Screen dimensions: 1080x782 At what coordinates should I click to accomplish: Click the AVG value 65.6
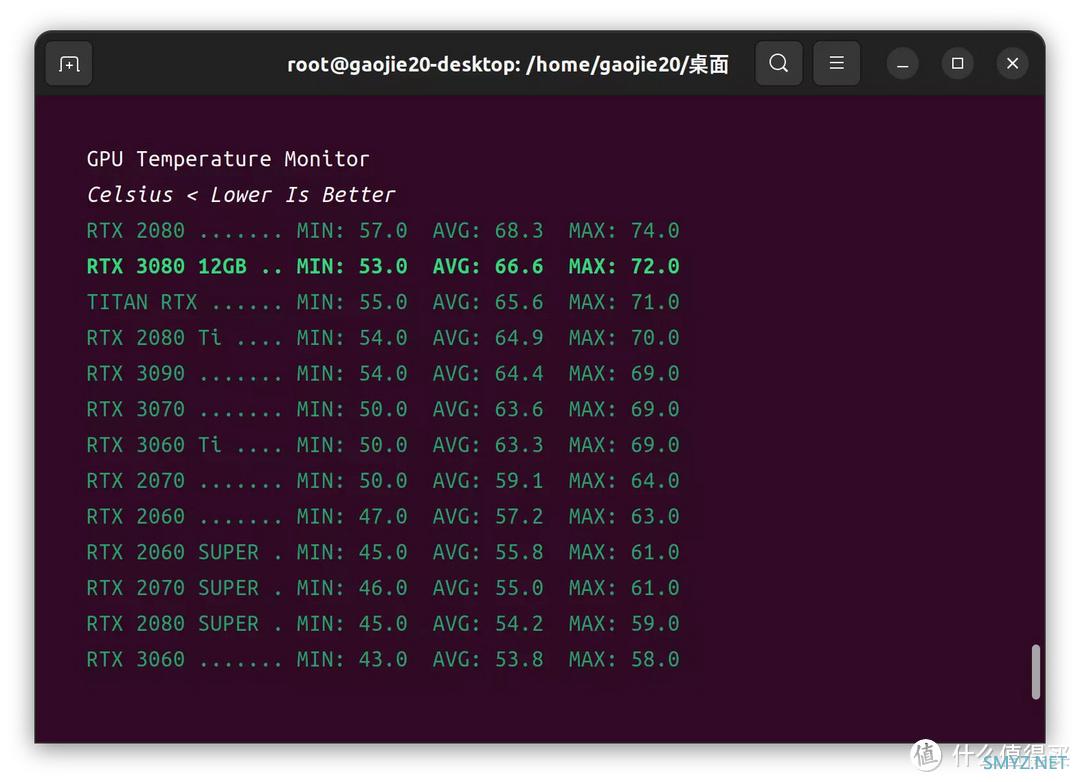coord(519,302)
